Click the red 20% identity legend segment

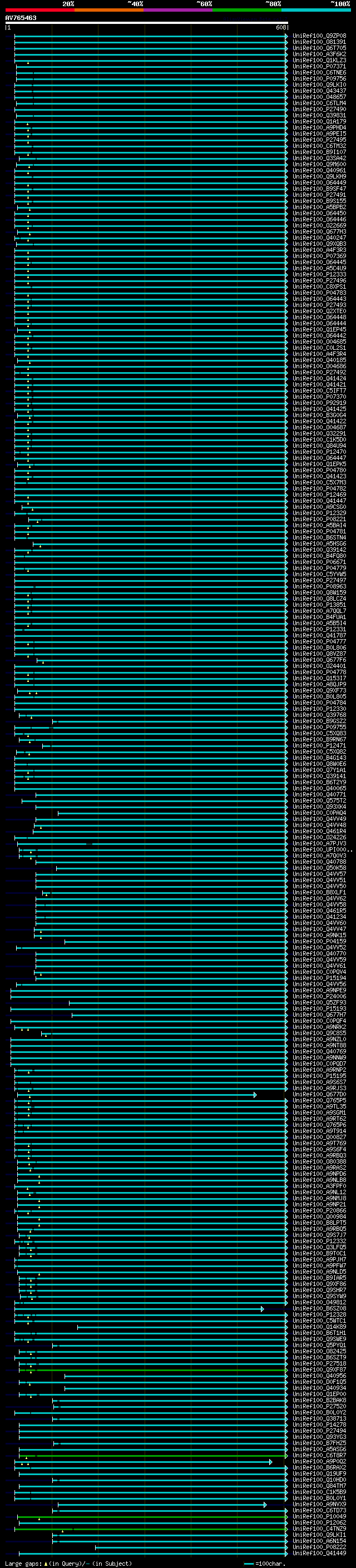click(39, 10)
